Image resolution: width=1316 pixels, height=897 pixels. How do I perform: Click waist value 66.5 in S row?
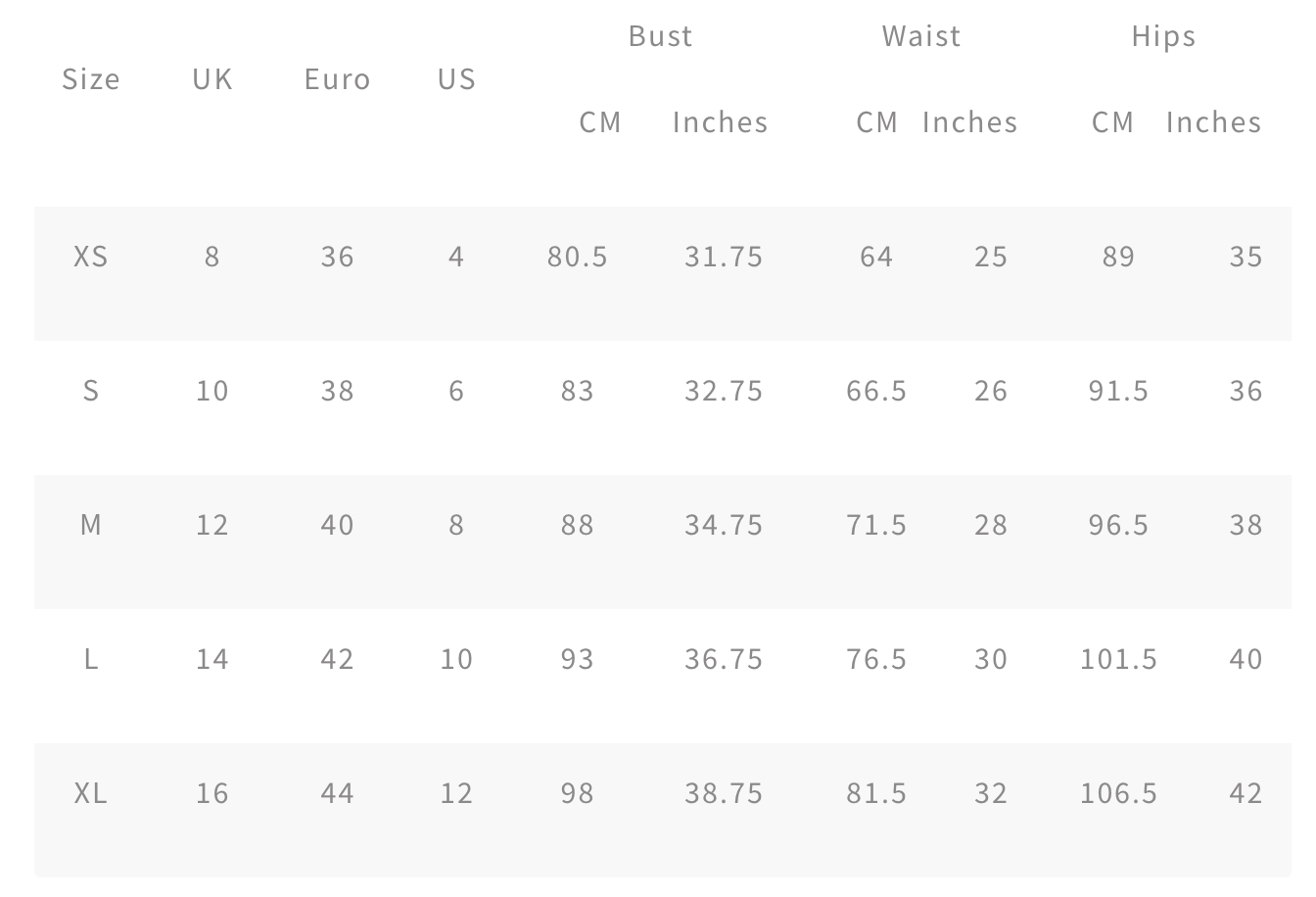[x=876, y=391]
